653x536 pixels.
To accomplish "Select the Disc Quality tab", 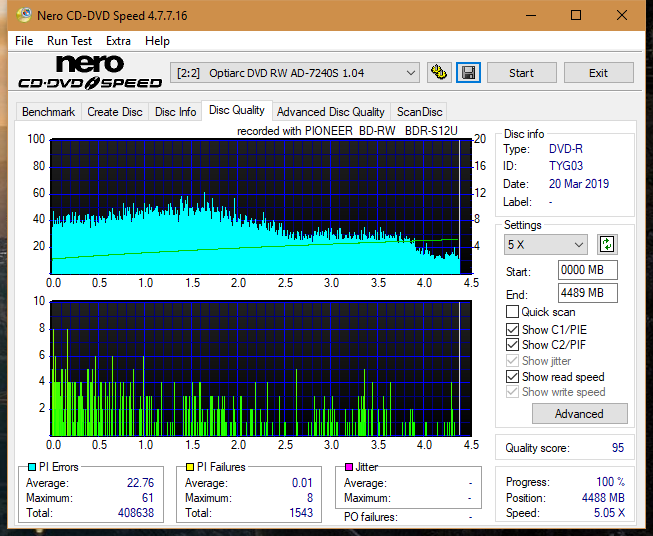I will 237,110.
